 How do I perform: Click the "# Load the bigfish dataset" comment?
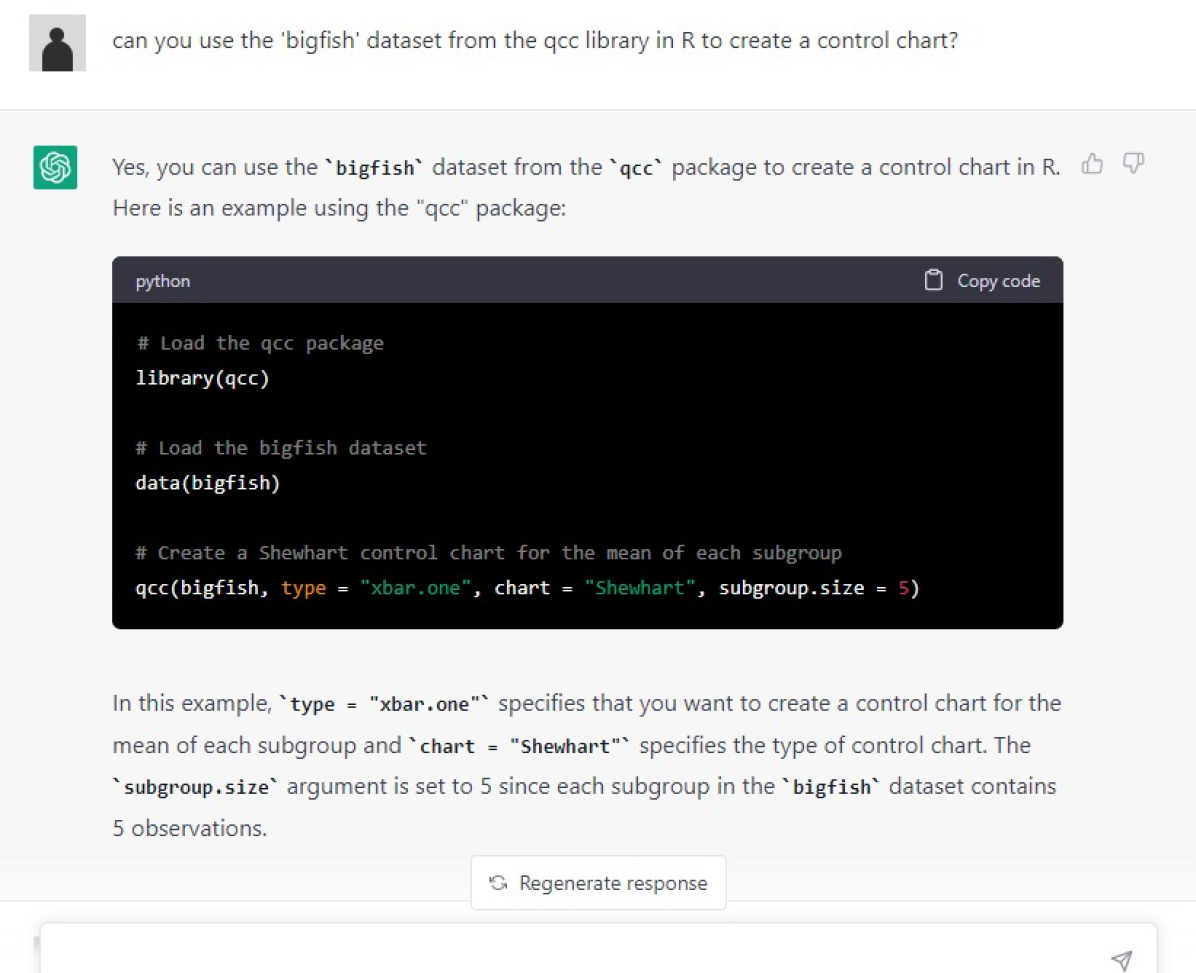point(281,448)
